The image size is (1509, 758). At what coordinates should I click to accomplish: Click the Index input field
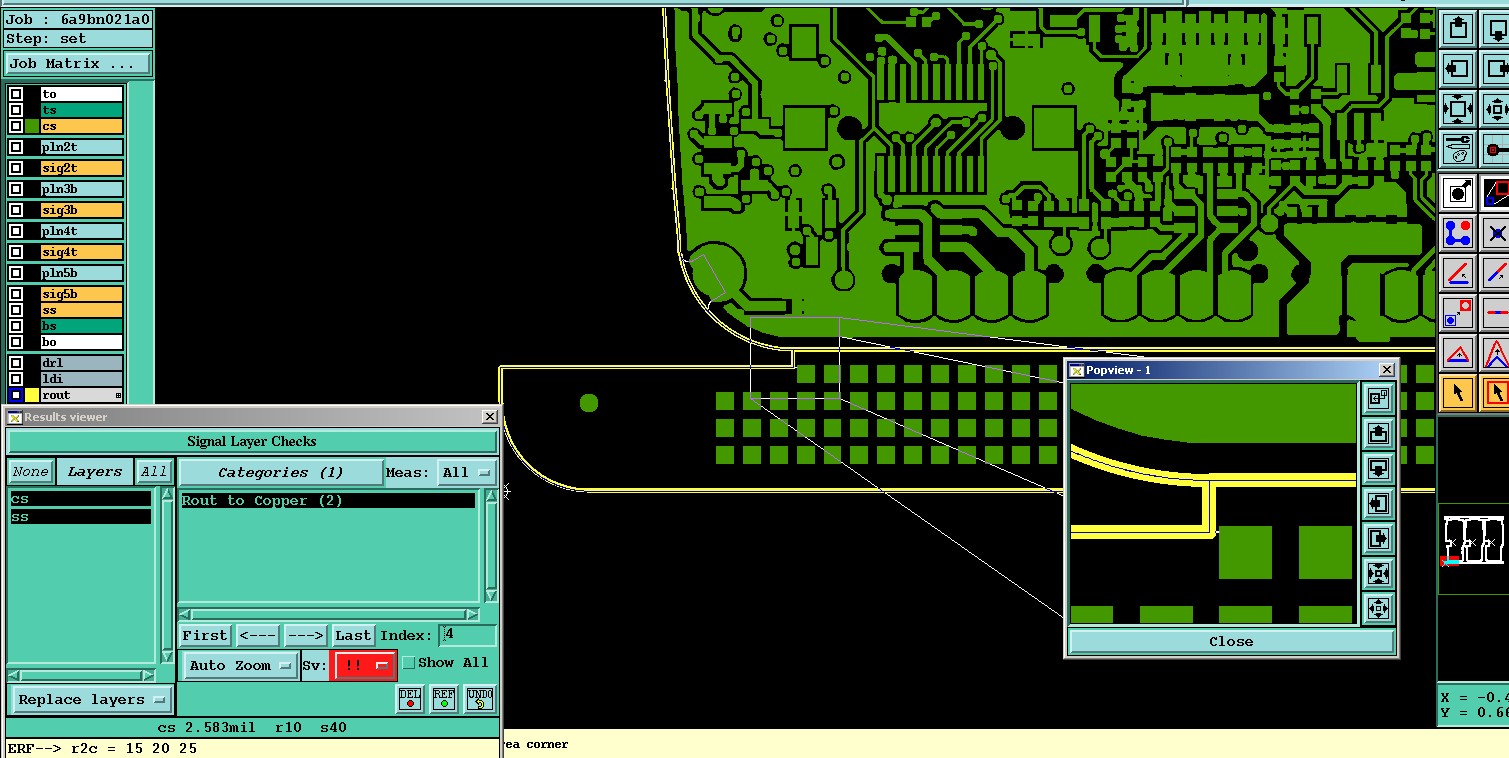[467, 635]
